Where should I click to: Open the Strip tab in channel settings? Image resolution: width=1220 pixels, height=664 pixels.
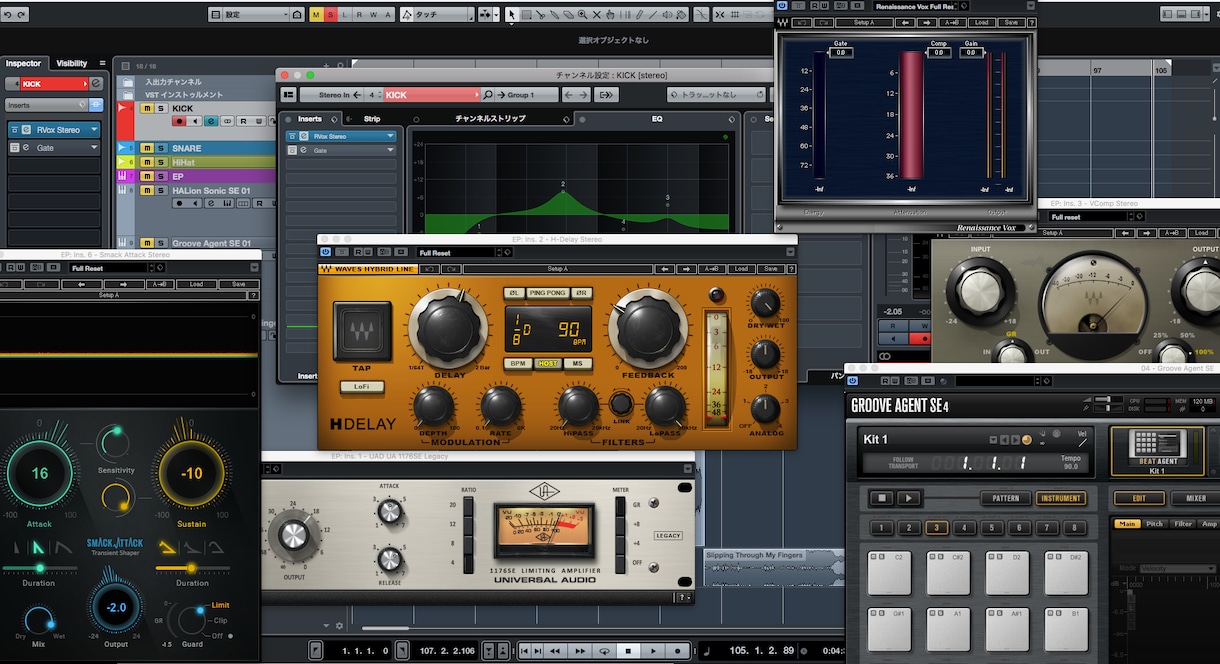coord(372,119)
